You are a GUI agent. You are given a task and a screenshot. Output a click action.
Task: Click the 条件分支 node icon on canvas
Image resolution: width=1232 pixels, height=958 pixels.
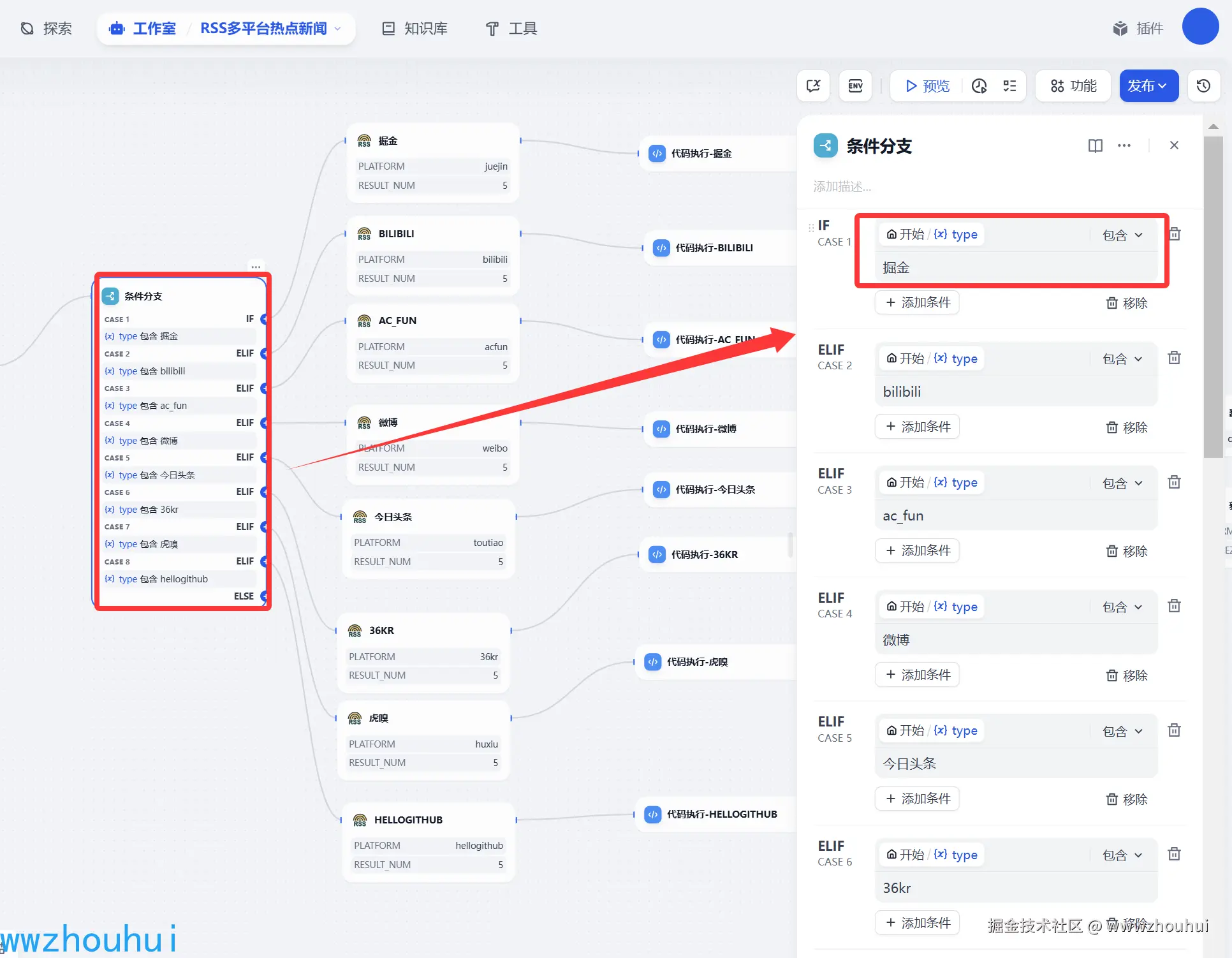point(110,296)
